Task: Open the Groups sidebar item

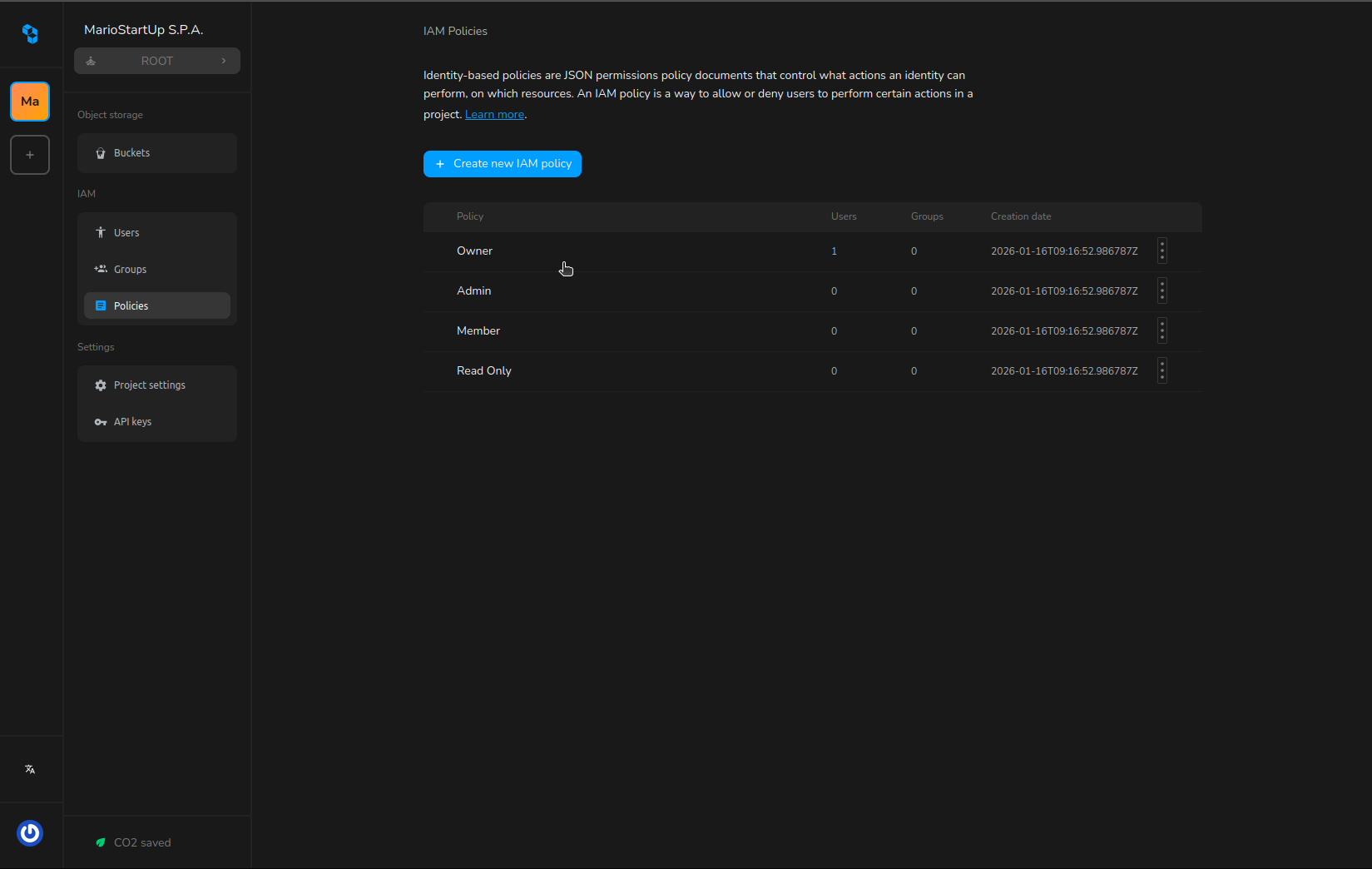Action: [x=157, y=270]
